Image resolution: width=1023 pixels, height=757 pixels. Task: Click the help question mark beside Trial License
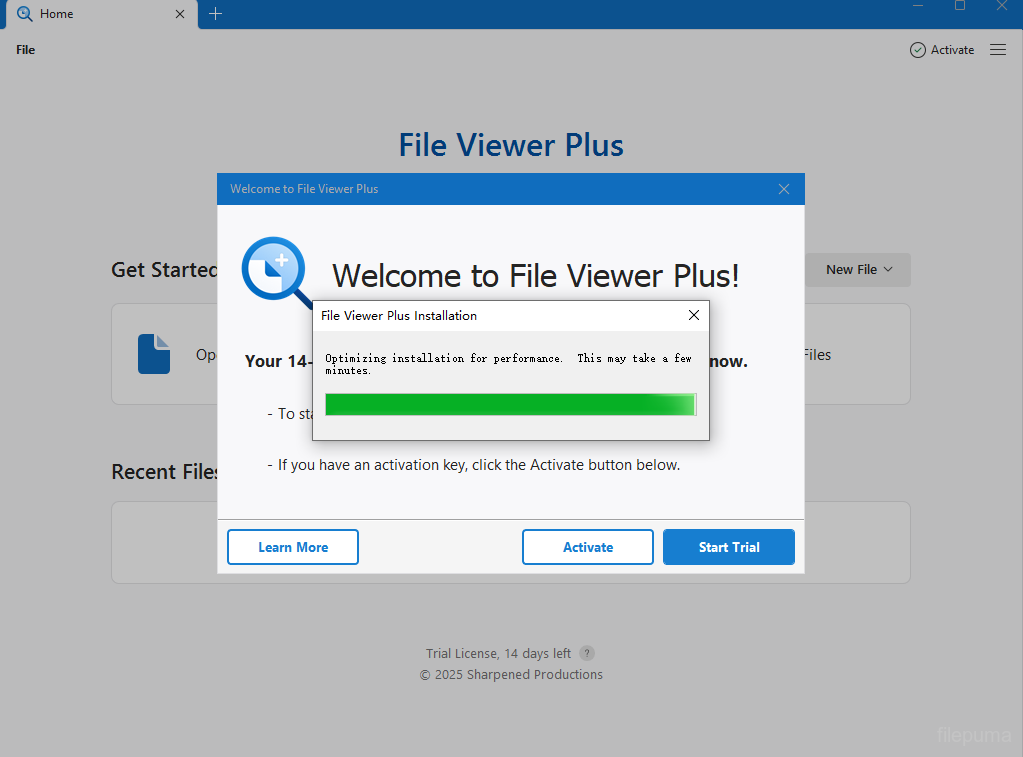(x=587, y=653)
